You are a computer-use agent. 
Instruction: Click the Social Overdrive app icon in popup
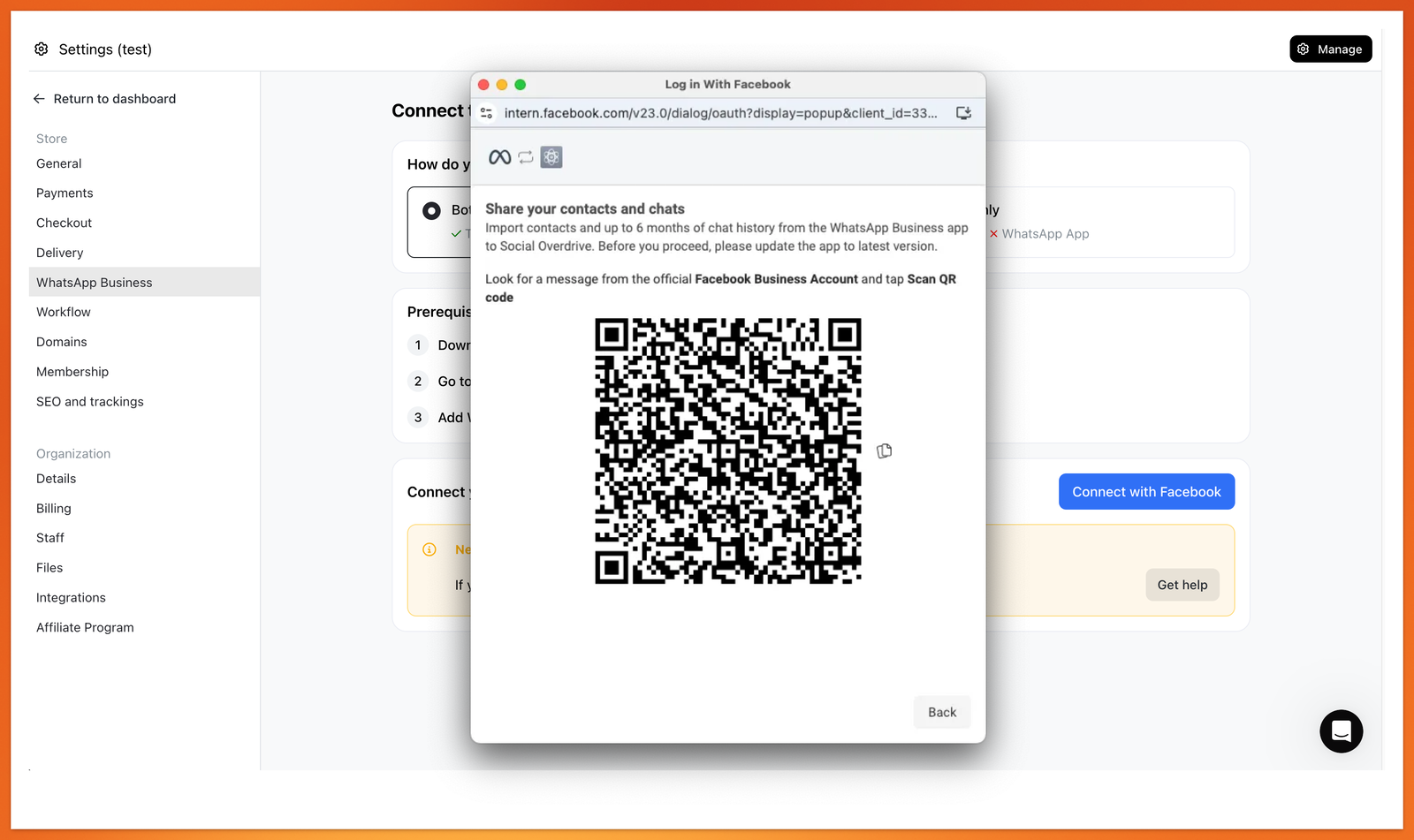click(x=551, y=157)
